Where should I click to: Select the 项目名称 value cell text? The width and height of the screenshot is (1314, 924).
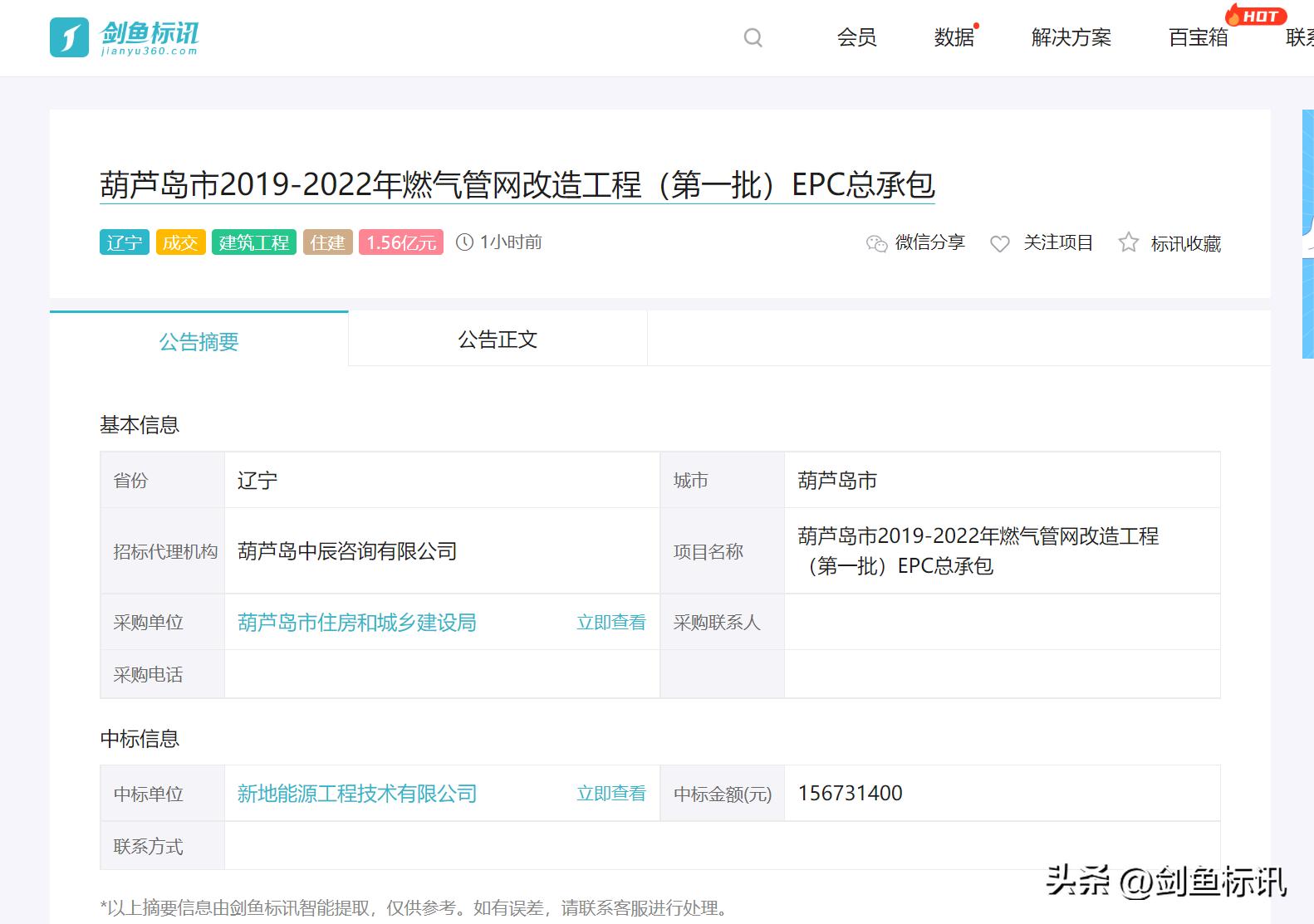click(x=978, y=551)
